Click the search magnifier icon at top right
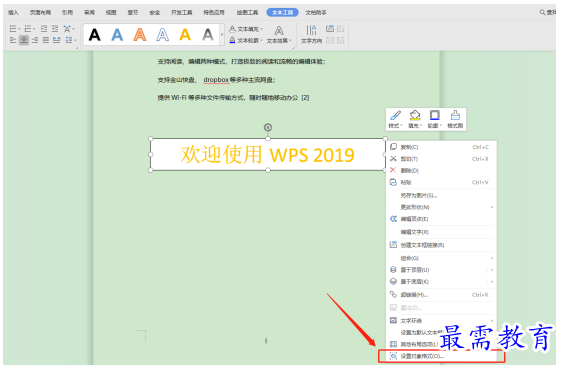The height and width of the screenshot is (369, 561). point(542,13)
